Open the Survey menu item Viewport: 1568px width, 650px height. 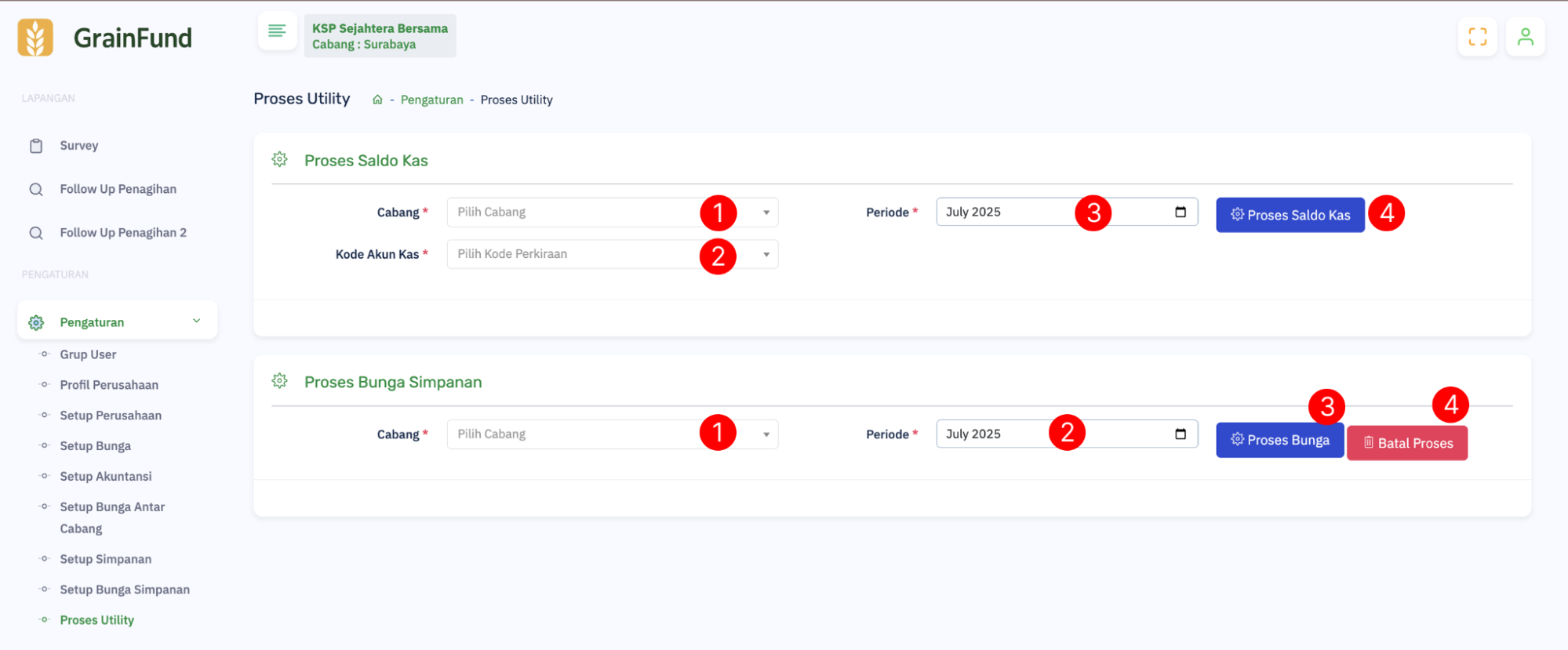pyautogui.click(x=79, y=145)
